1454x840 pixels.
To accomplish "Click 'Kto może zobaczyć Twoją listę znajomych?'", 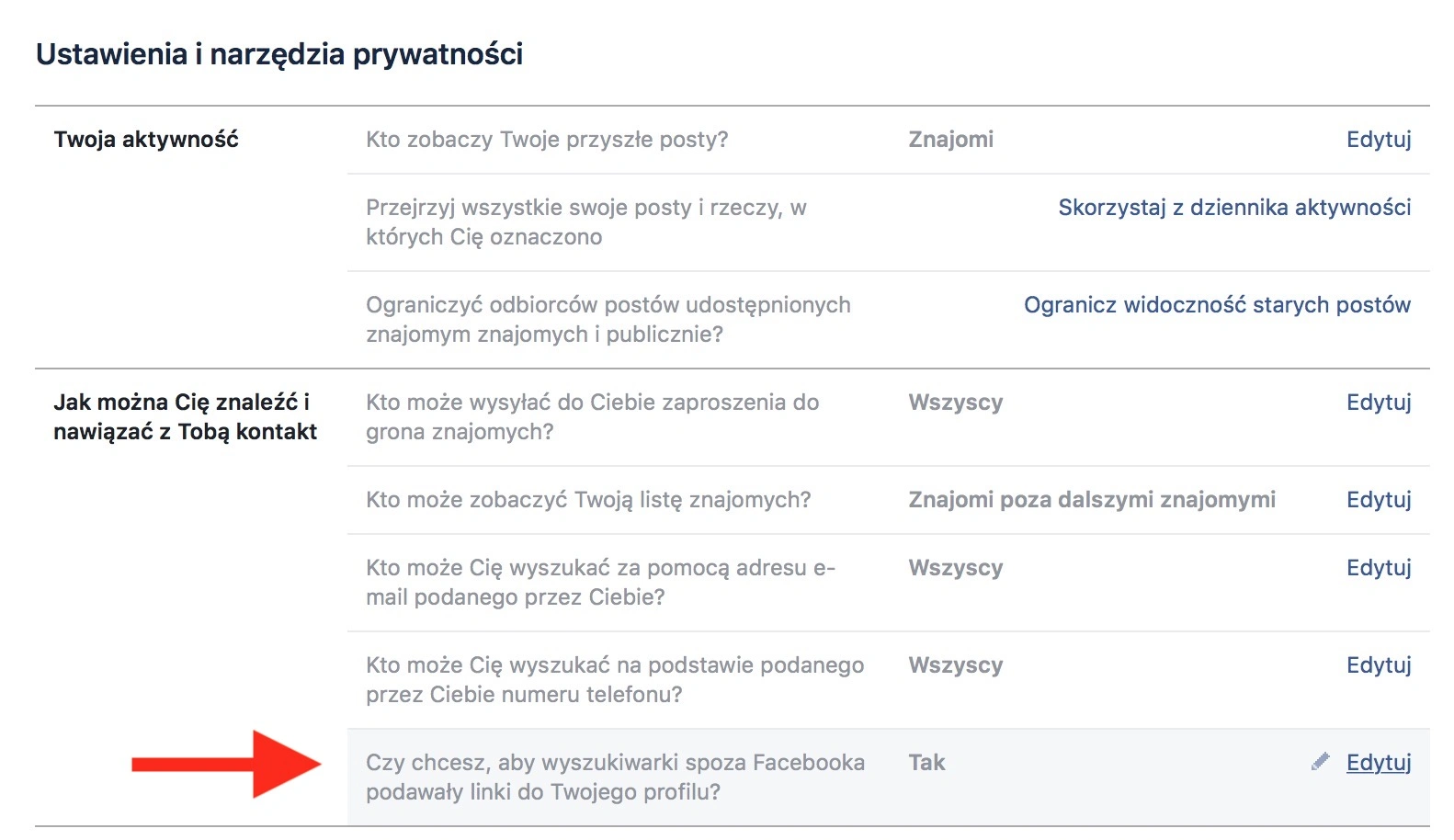I will 588,500.
